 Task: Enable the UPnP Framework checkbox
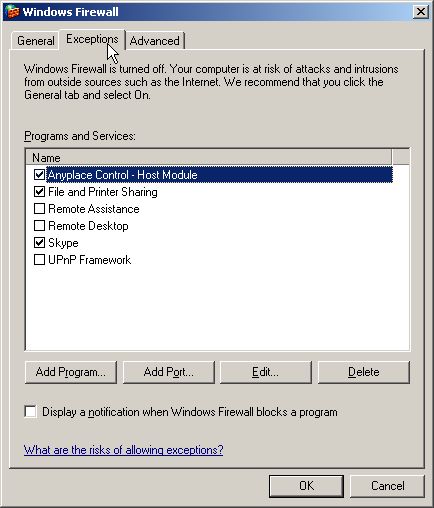(39, 260)
